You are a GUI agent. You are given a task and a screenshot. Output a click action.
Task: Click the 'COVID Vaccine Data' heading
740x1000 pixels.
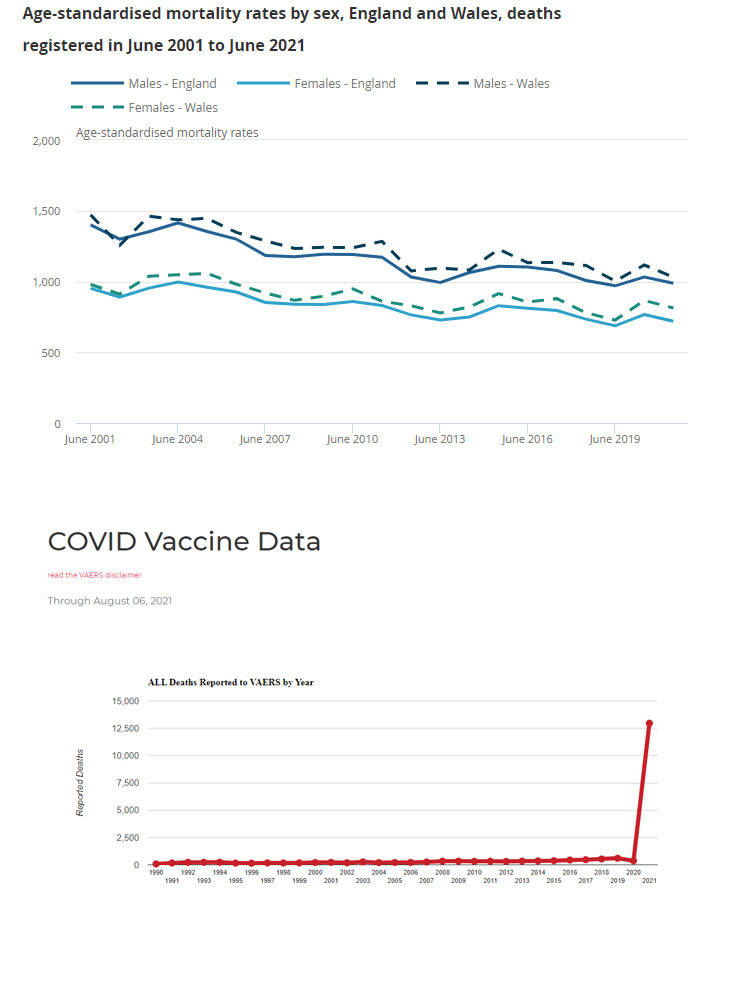[184, 542]
